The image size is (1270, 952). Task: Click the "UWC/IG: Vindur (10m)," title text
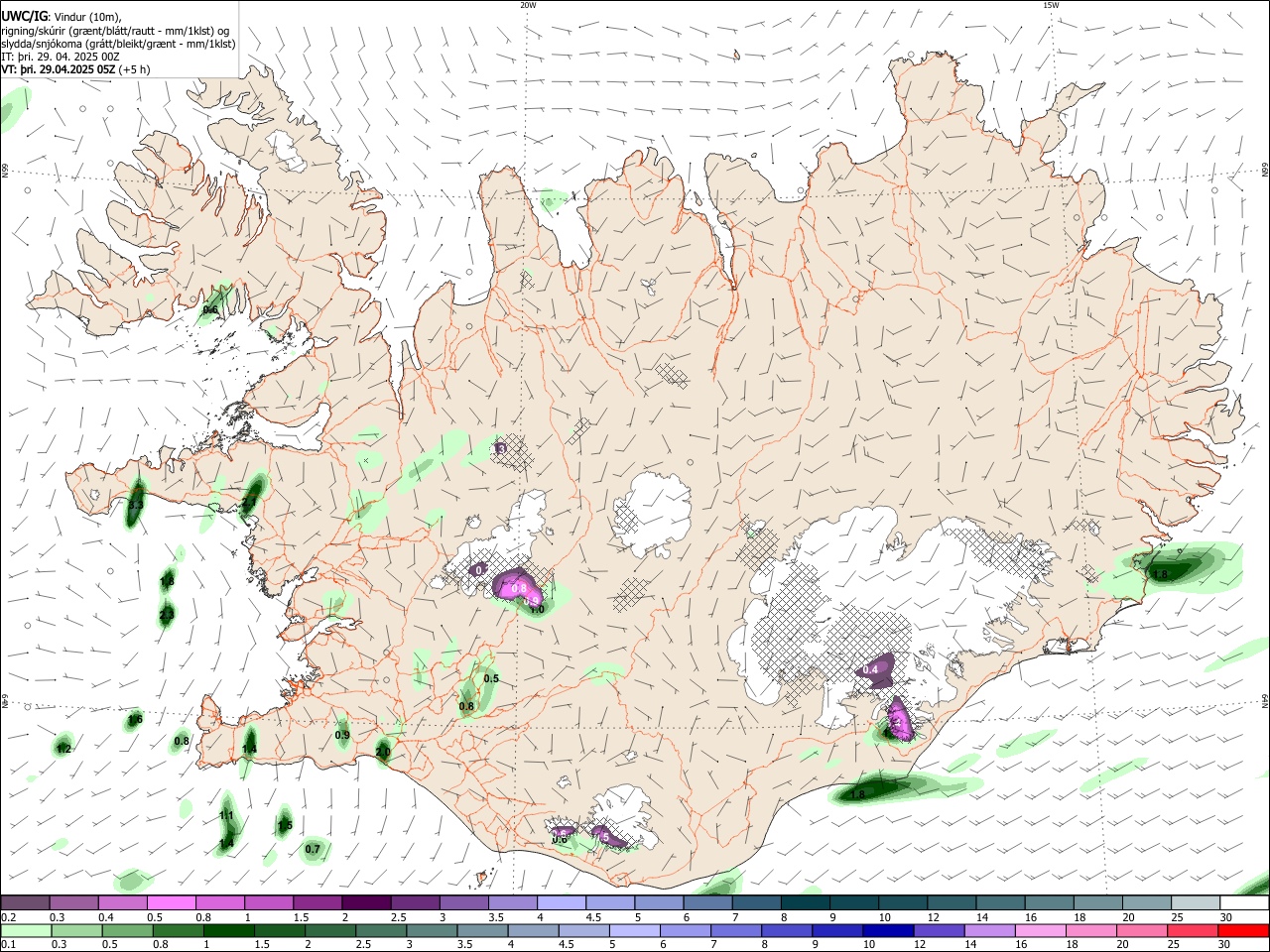(61, 17)
